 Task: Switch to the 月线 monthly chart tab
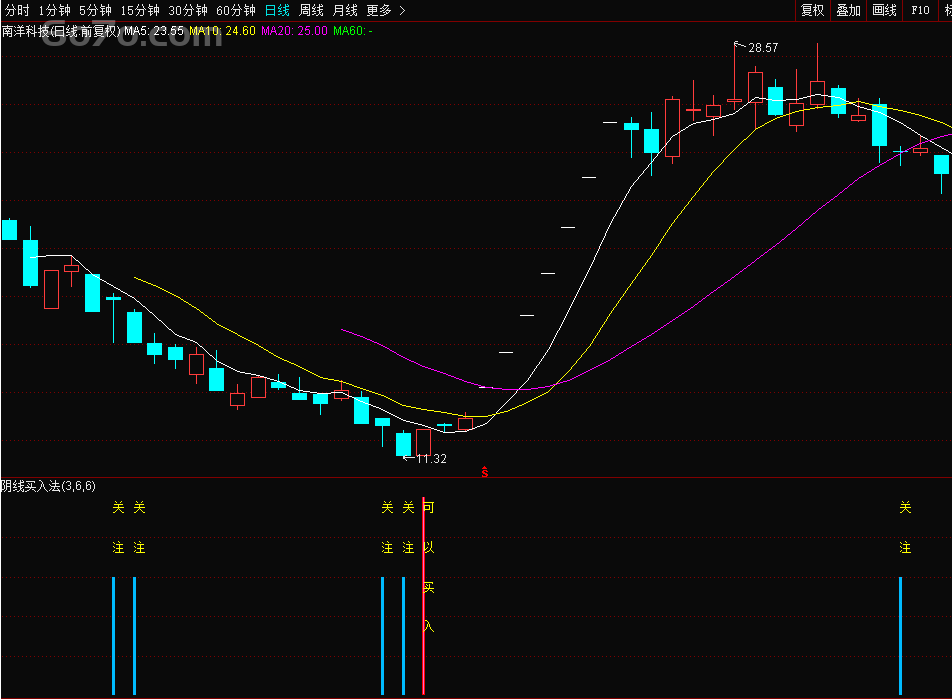coord(345,10)
